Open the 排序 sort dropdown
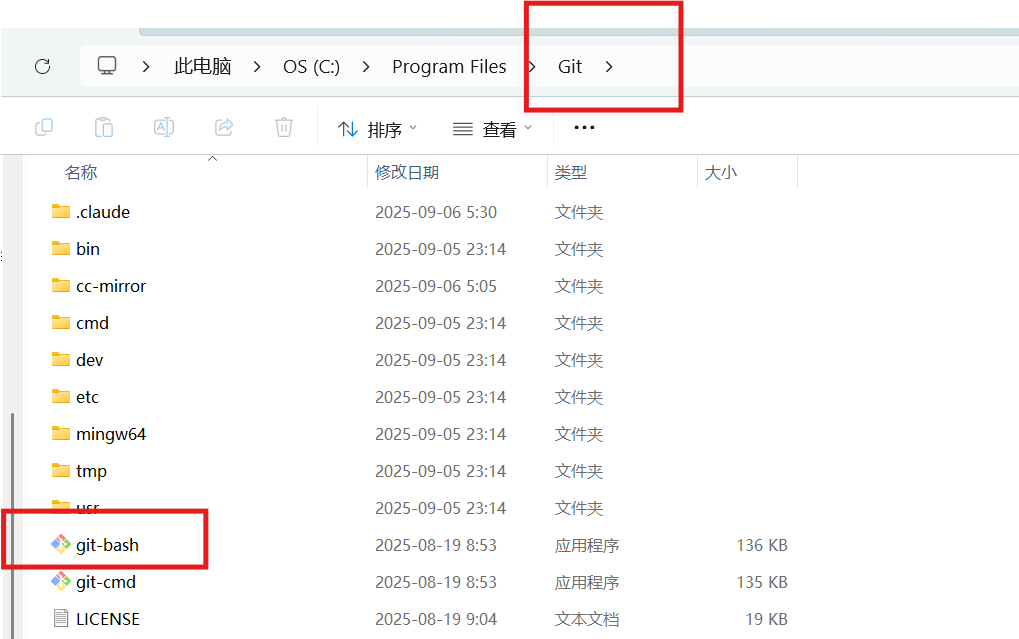This screenshot has height=639, width=1019. [x=378, y=129]
